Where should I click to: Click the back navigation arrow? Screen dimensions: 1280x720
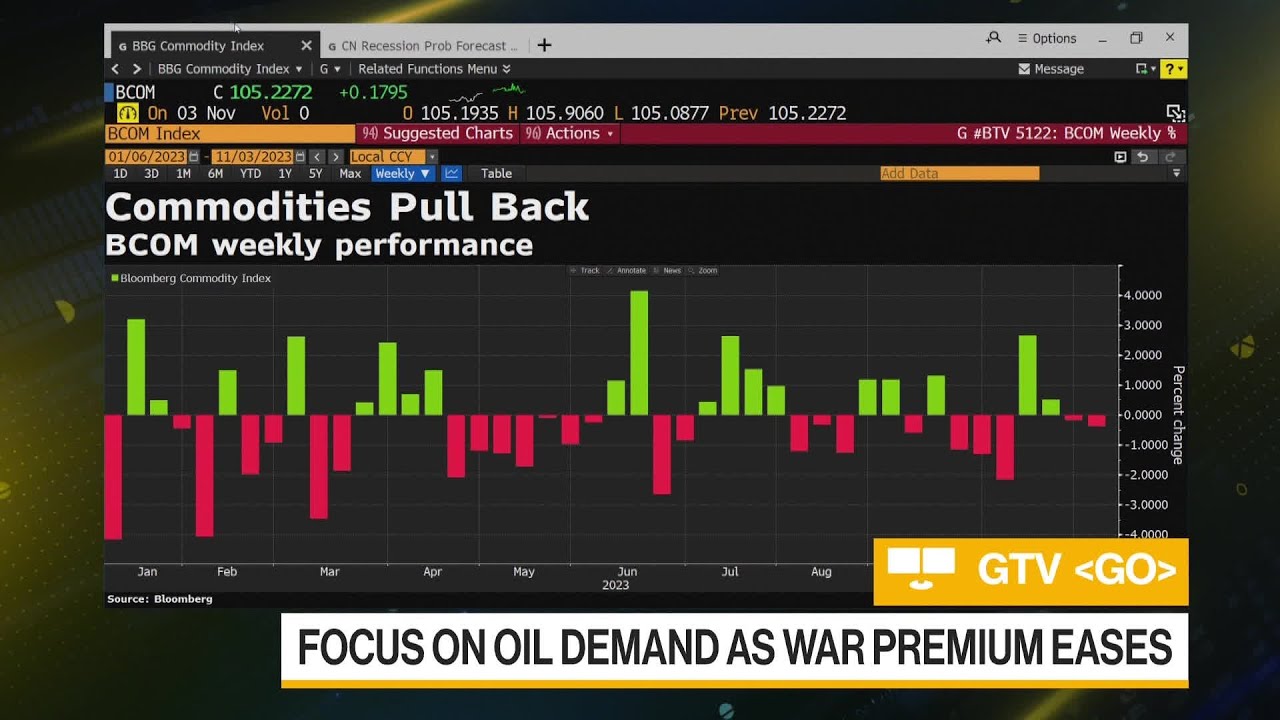tap(115, 69)
